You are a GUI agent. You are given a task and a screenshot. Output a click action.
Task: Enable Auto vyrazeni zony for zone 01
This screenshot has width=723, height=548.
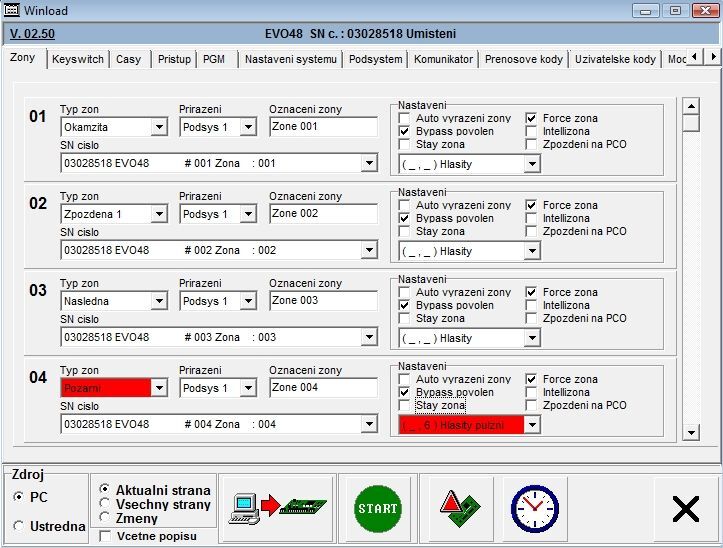click(404, 118)
